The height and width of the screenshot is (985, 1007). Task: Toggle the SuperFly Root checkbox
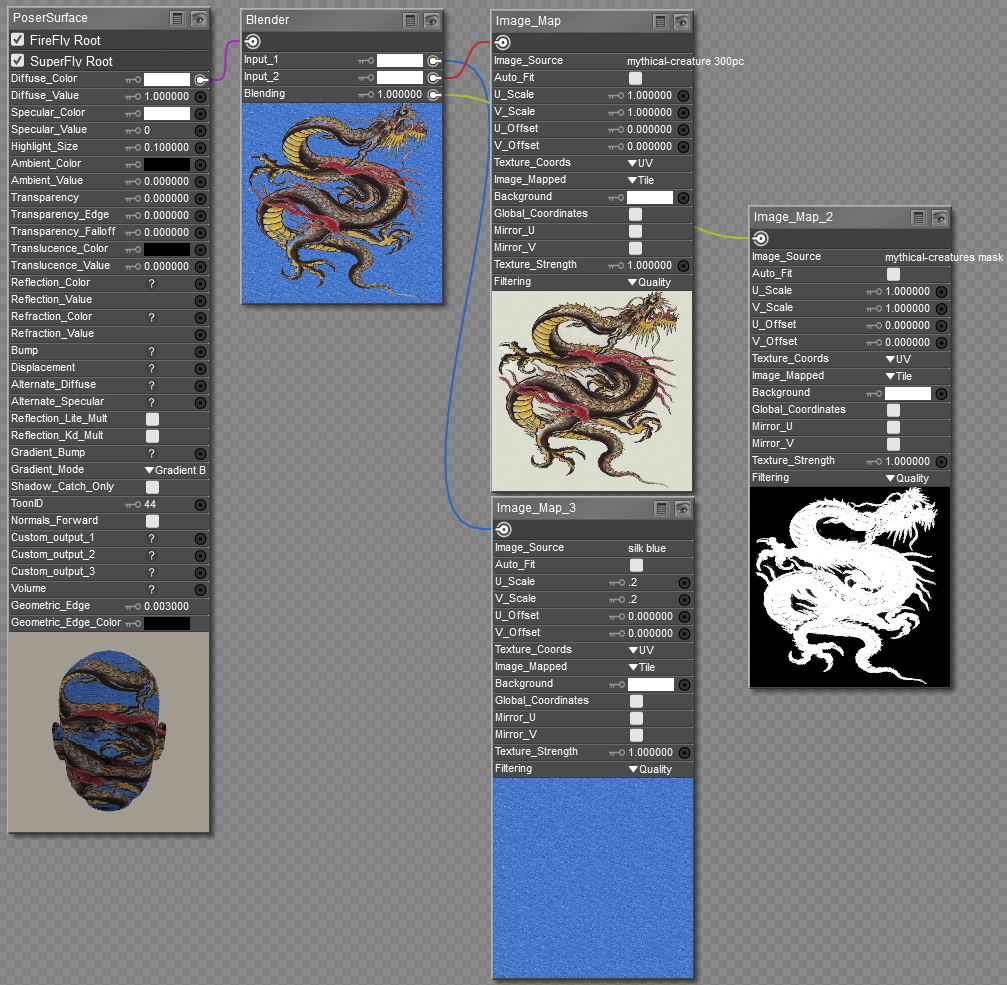[x=18, y=61]
